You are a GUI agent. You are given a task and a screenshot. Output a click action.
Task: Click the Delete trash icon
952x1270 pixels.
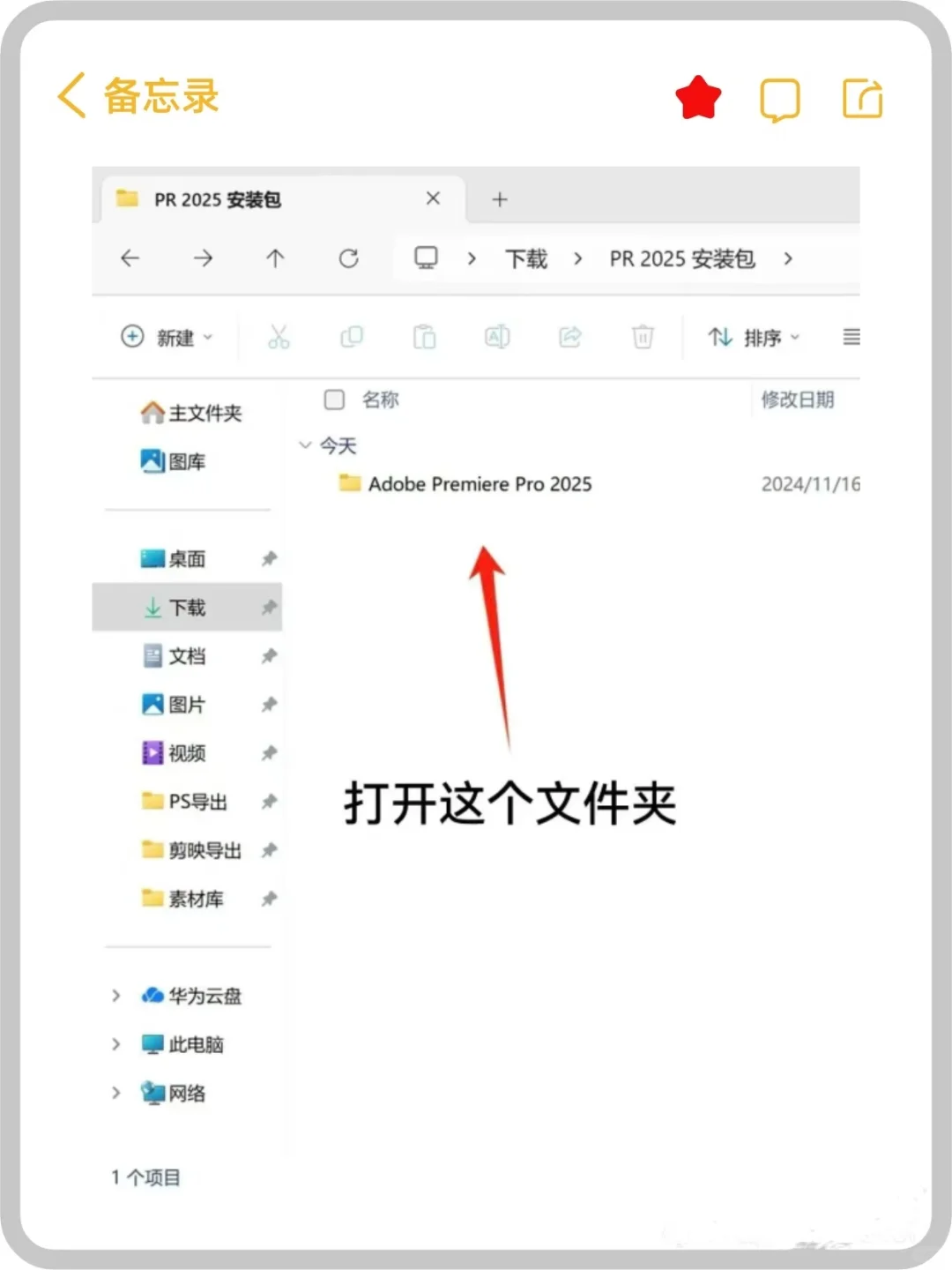click(643, 337)
